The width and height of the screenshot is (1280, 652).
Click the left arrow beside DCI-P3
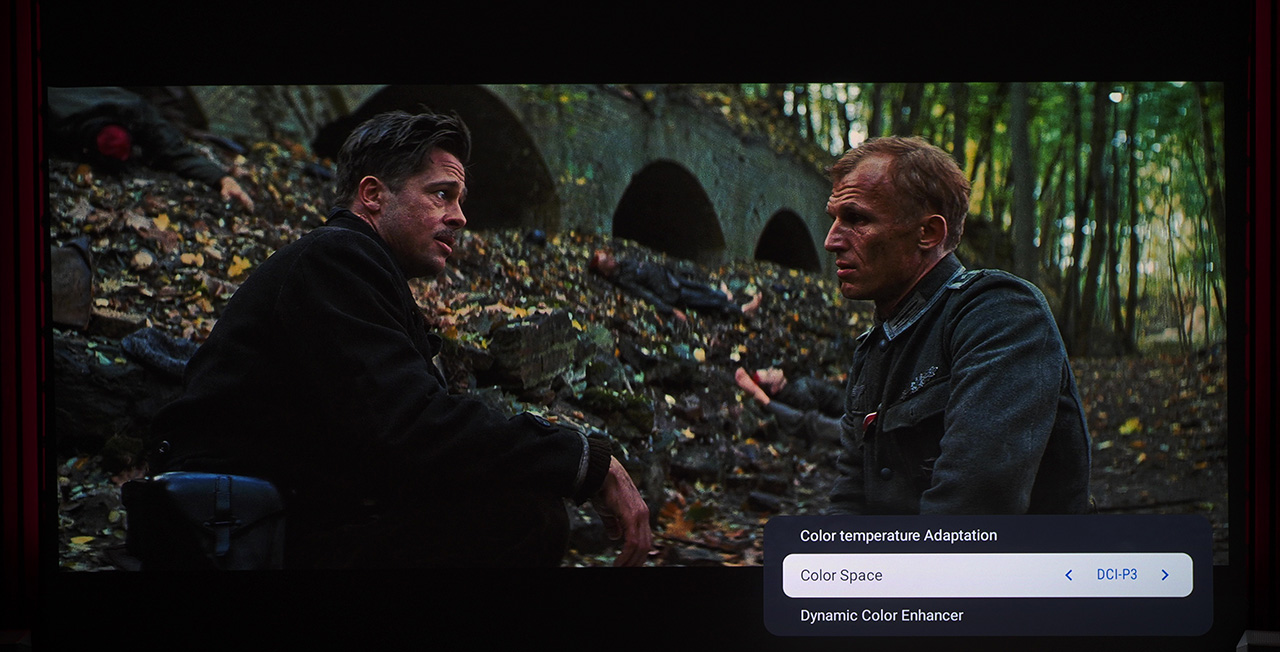(1068, 575)
